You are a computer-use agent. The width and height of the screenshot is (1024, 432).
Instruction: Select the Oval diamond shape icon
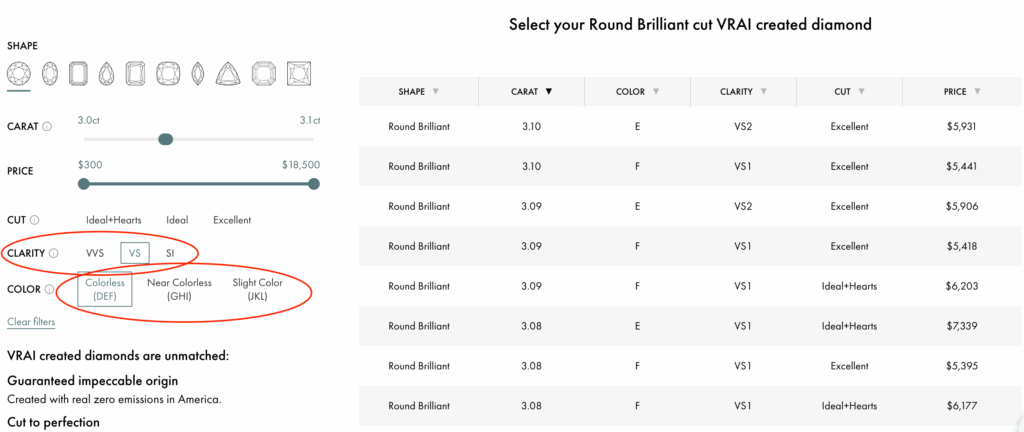point(50,72)
